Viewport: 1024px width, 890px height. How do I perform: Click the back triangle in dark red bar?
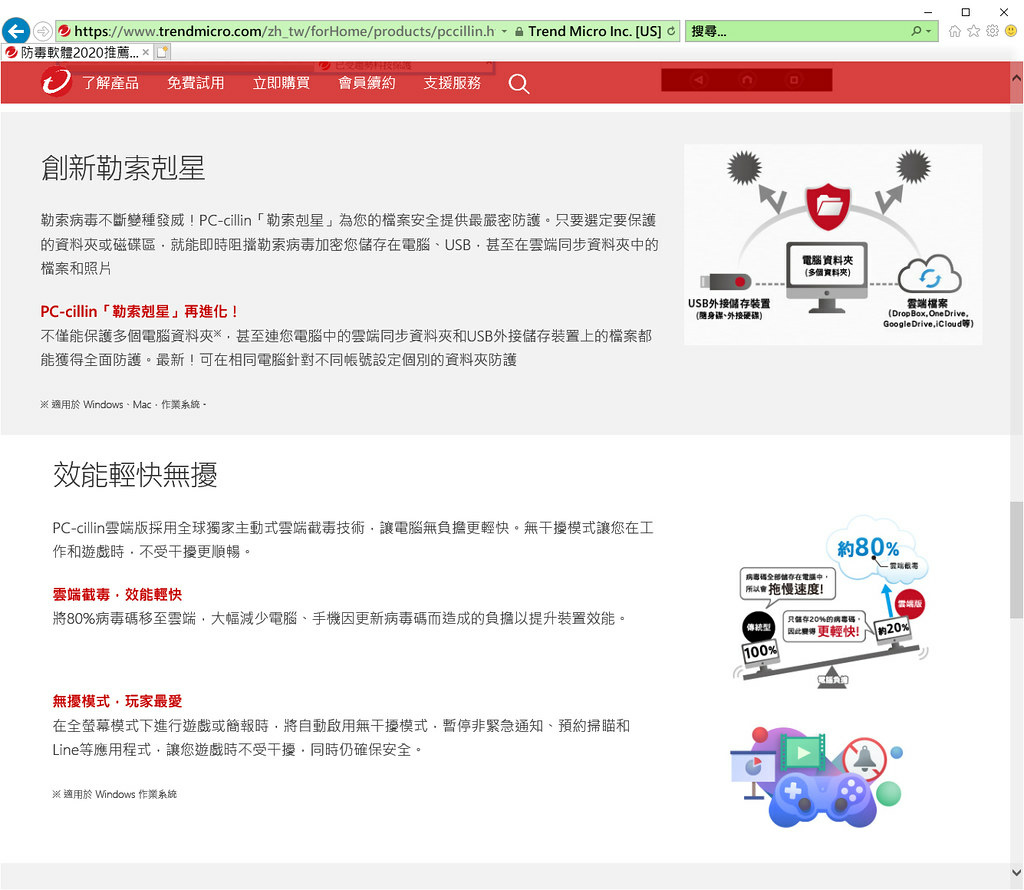tap(699, 80)
